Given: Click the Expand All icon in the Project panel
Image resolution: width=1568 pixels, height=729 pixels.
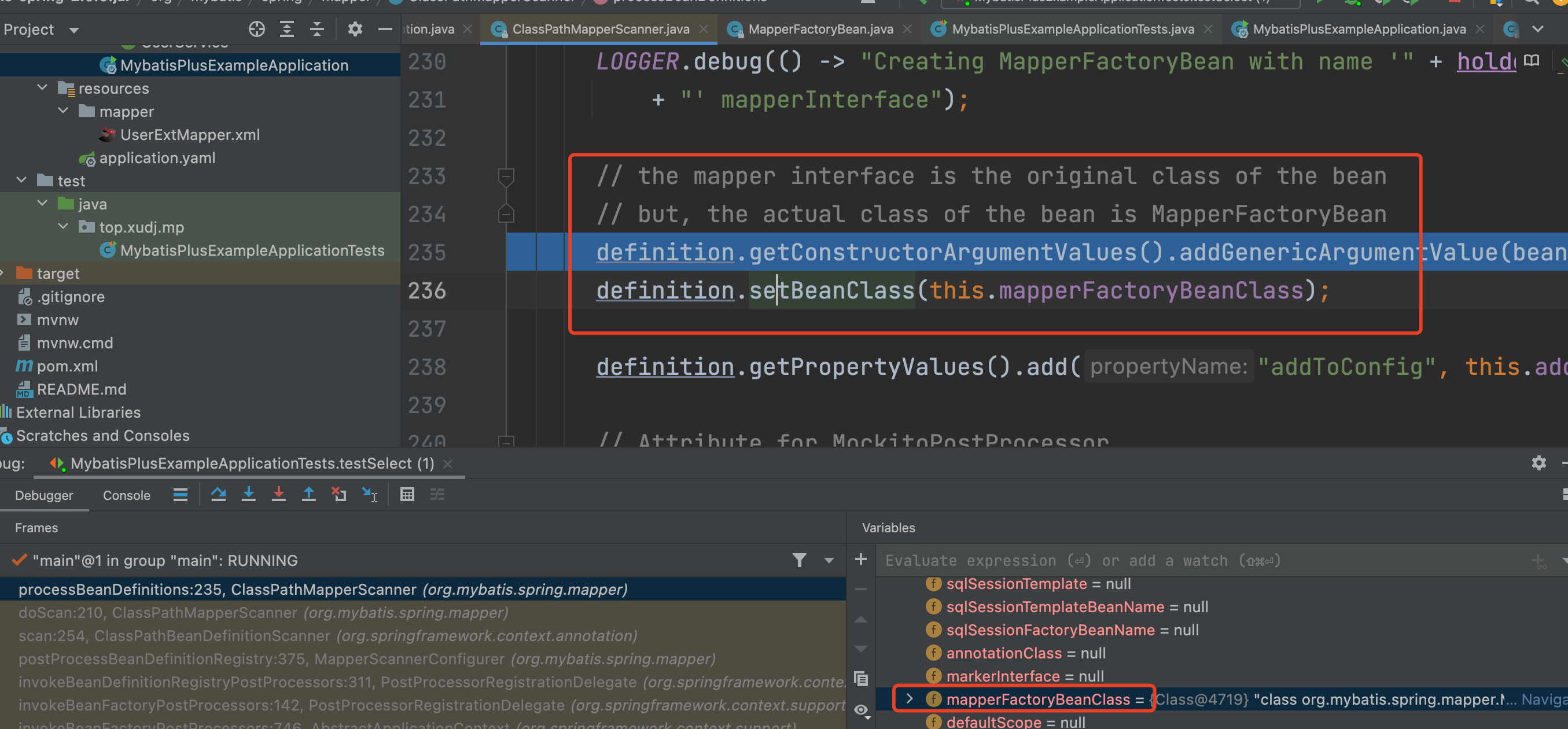Looking at the screenshot, I should click(x=287, y=28).
